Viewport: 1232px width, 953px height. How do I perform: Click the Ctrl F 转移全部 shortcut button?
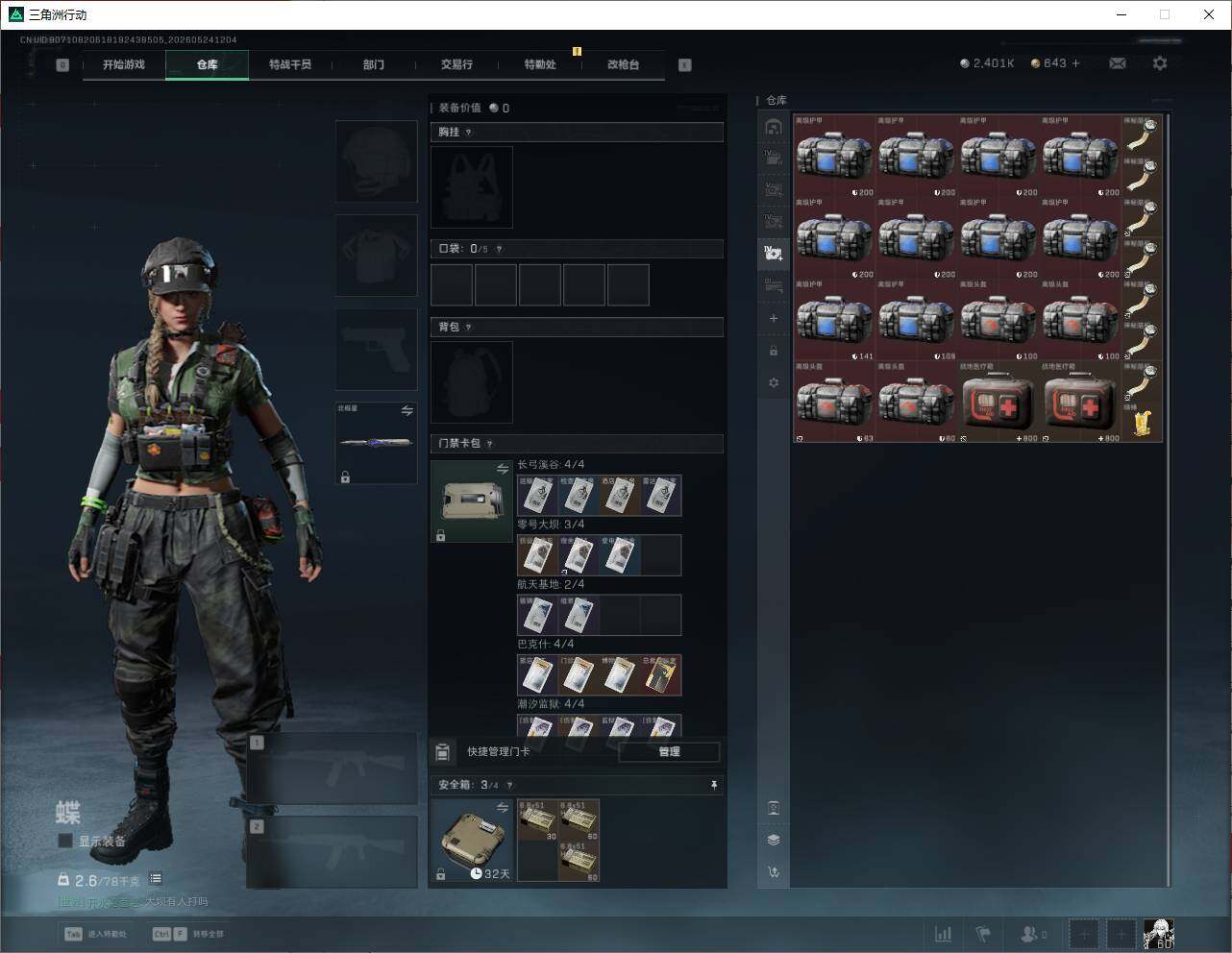[188, 934]
